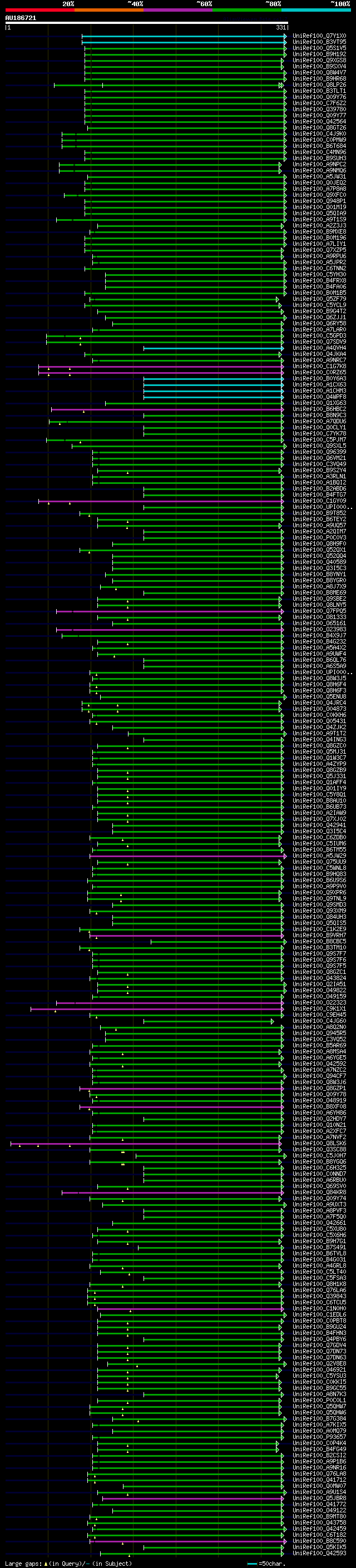
Task: Select the UniRef100_Q1XG63 label
Action: click(319, 403)
